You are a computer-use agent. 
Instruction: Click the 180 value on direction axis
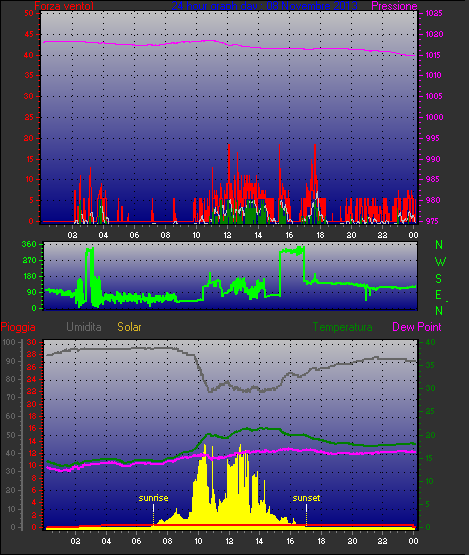click(30, 276)
